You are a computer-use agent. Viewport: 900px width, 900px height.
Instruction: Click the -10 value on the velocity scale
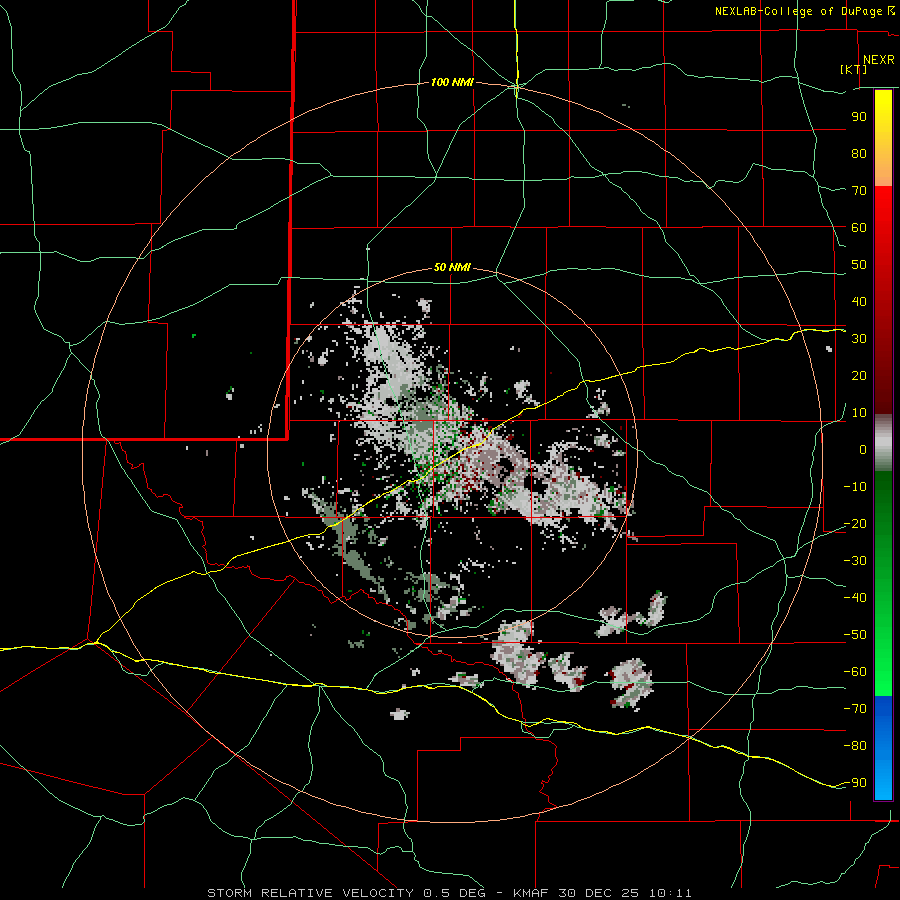(x=855, y=487)
